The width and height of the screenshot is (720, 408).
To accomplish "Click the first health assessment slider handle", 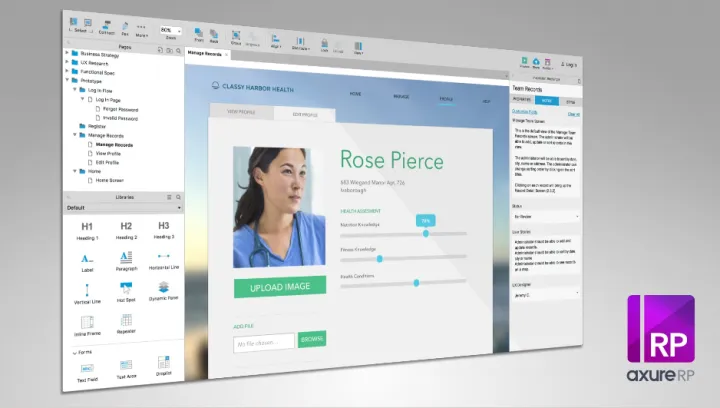I will coord(426,233).
